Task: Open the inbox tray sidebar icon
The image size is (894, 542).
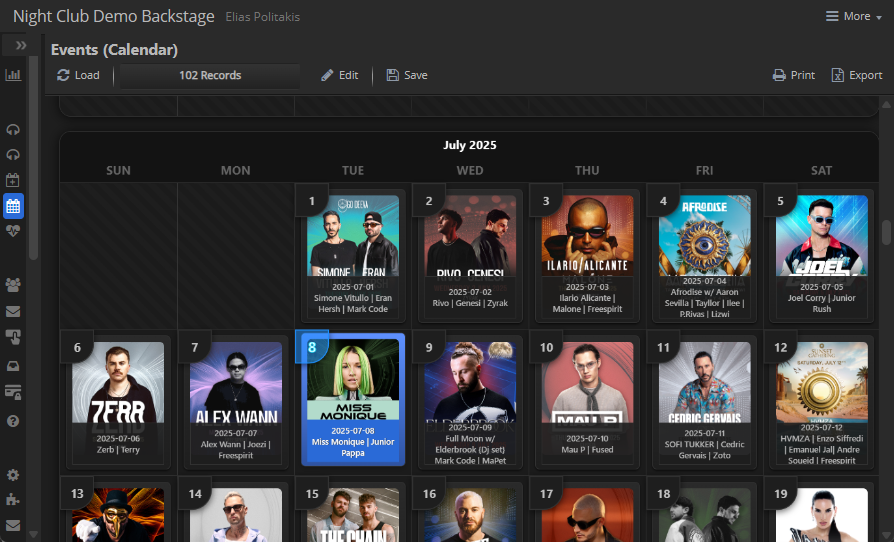Action: pyautogui.click(x=13, y=366)
